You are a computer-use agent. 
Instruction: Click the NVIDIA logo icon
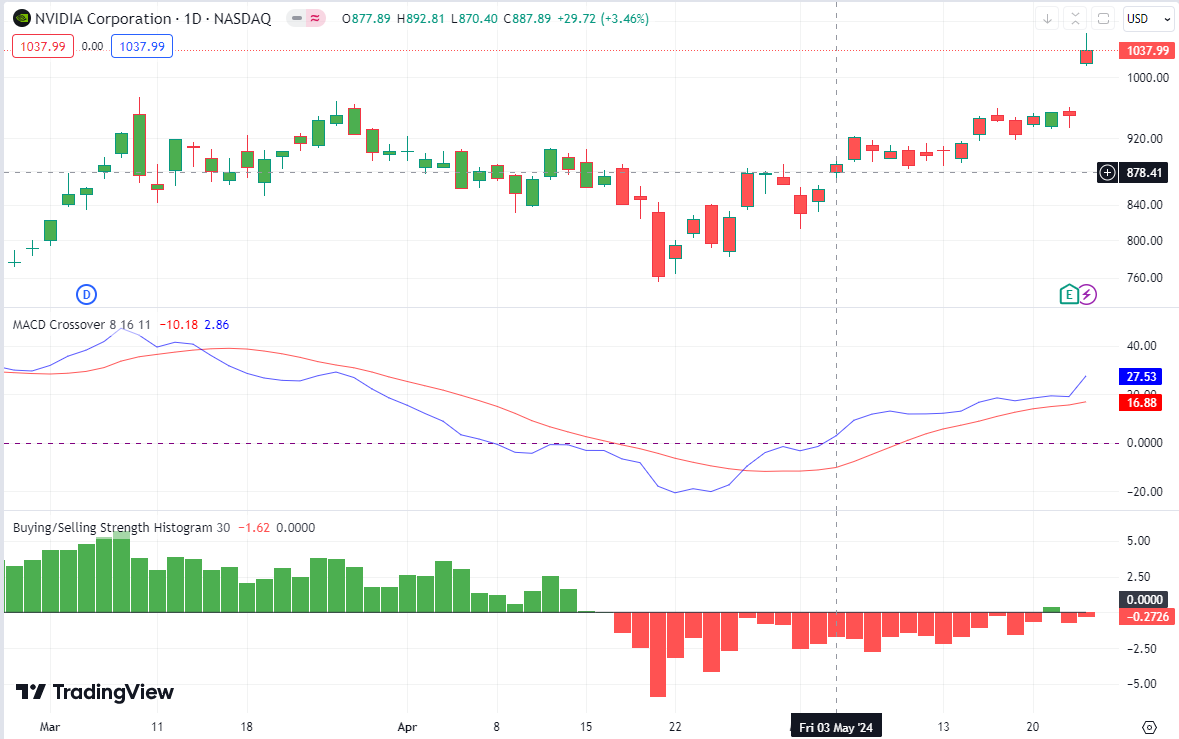pos(21,19)
